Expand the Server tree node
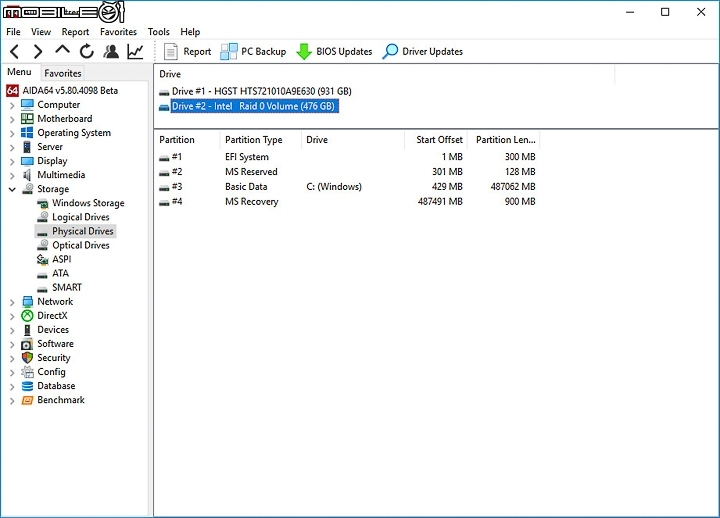Viewport: 720px width, 518px height. (12, 147)
